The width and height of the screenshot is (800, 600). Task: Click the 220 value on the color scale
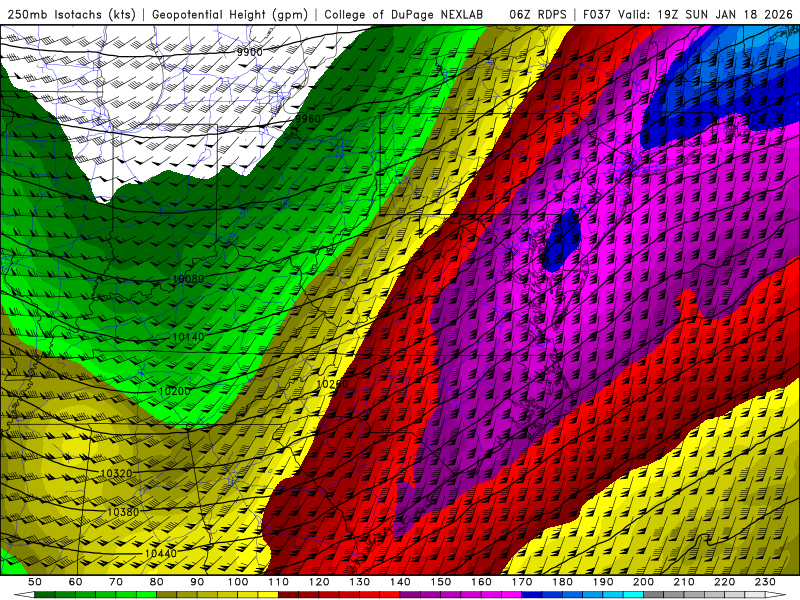[725, 582]
